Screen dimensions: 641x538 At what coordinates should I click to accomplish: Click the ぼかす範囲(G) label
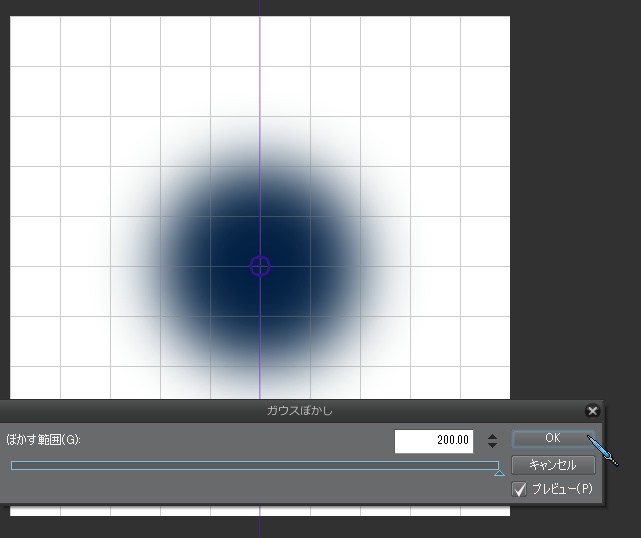(43, 440)
